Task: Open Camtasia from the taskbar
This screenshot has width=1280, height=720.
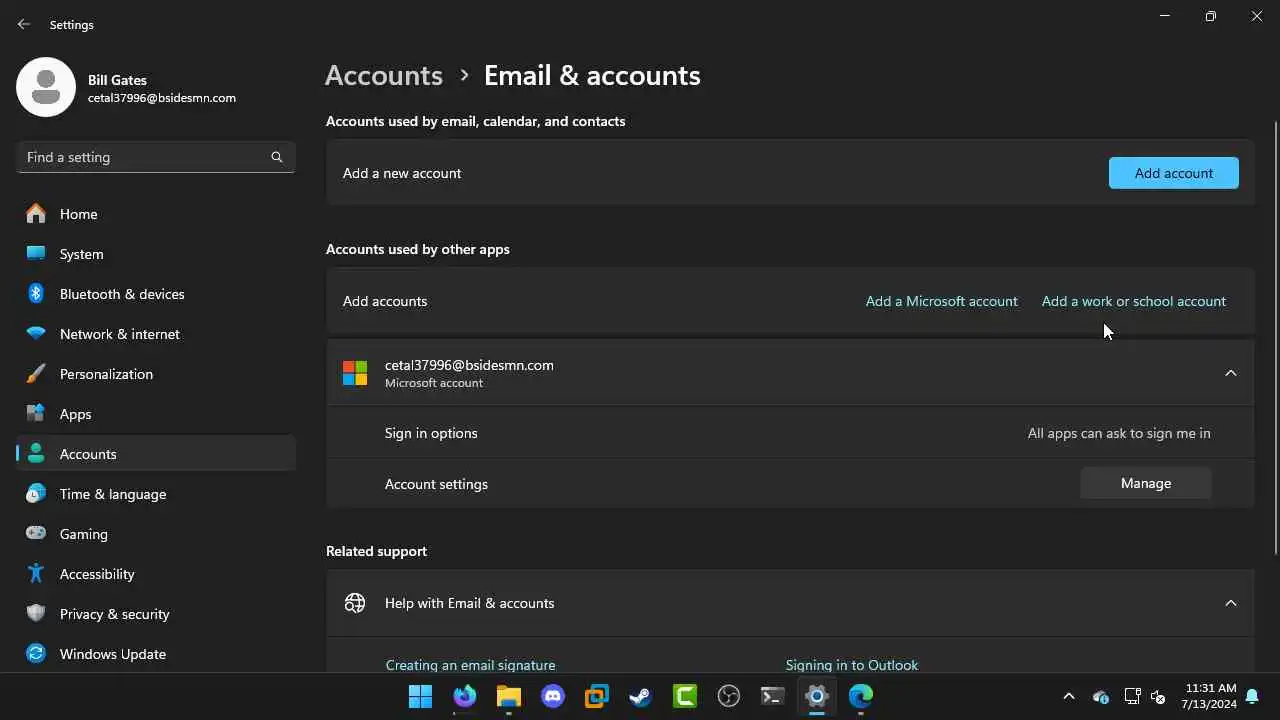Action: (685, 696)
